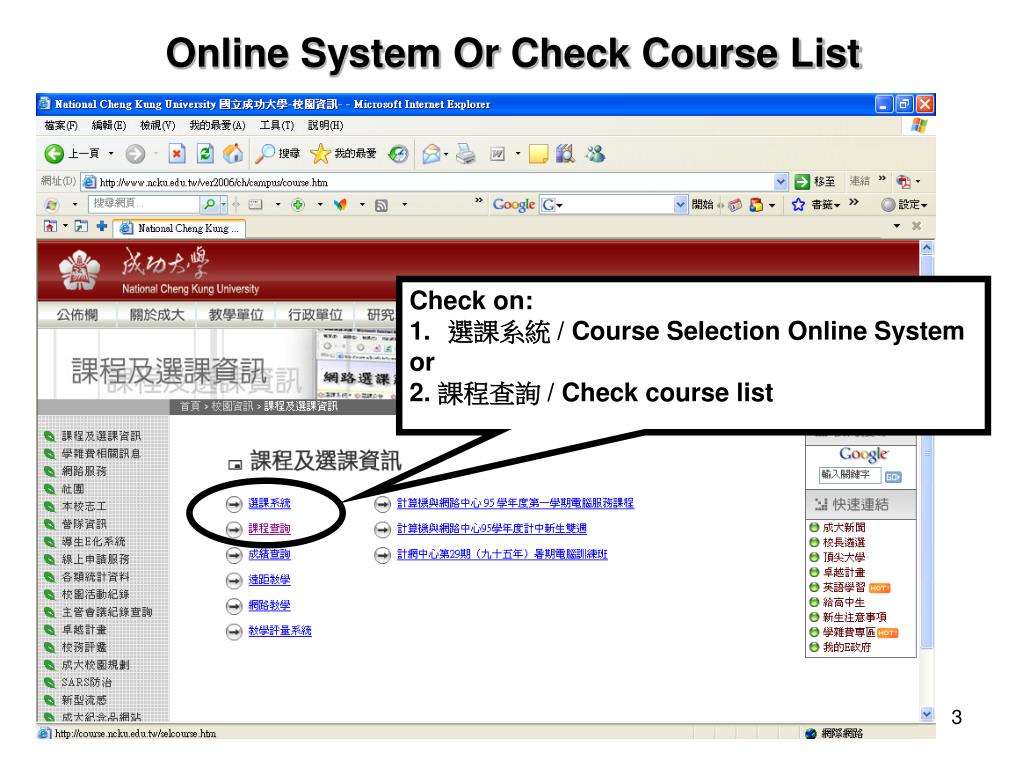This screenshot has height=768, width=1024.
Task: Click the 教學單位 navigation item
Action: 236,315
